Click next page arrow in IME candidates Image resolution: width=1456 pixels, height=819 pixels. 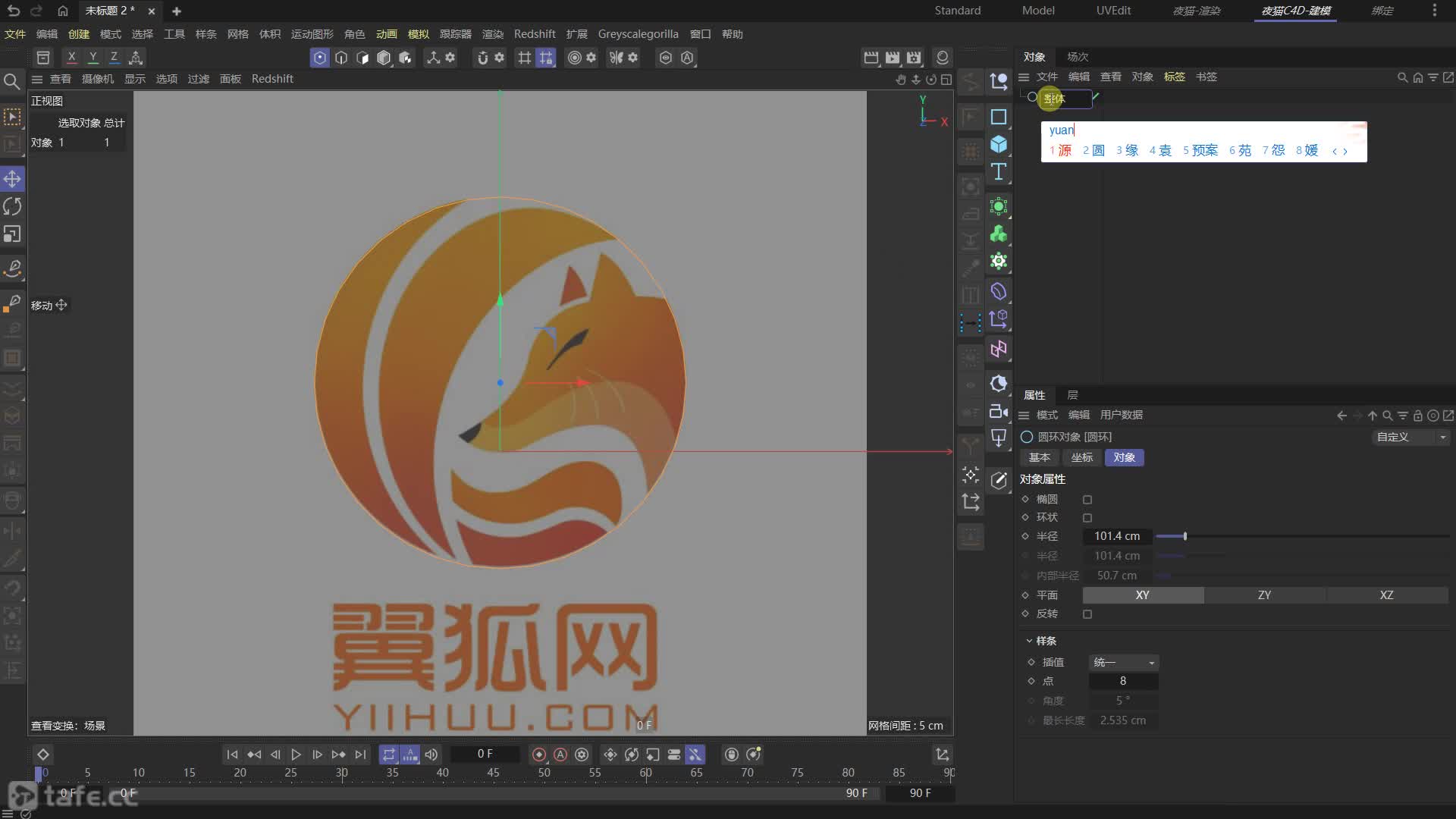click(1345, 151)
